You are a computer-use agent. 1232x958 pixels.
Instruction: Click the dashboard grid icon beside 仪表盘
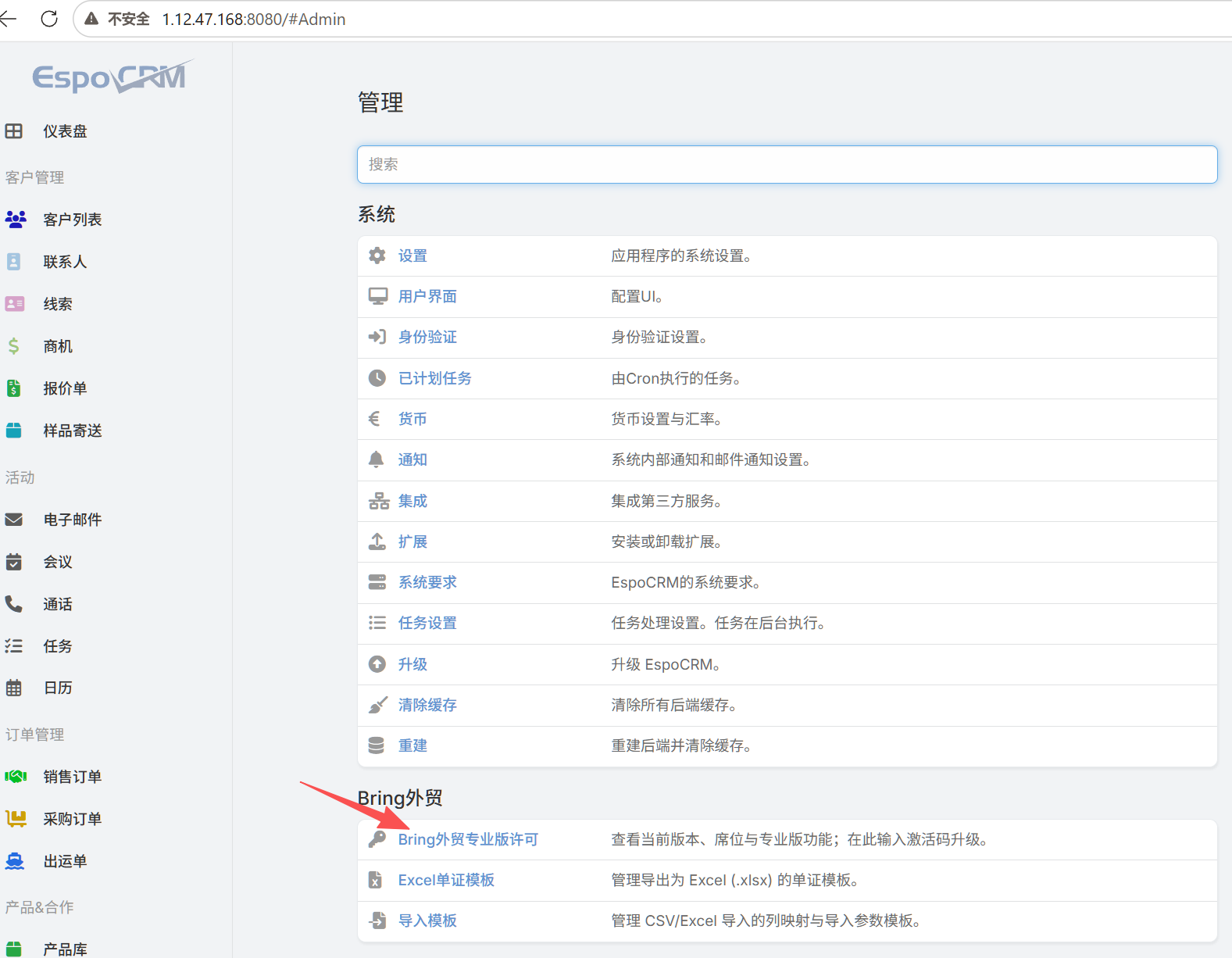tap(14, 131)
